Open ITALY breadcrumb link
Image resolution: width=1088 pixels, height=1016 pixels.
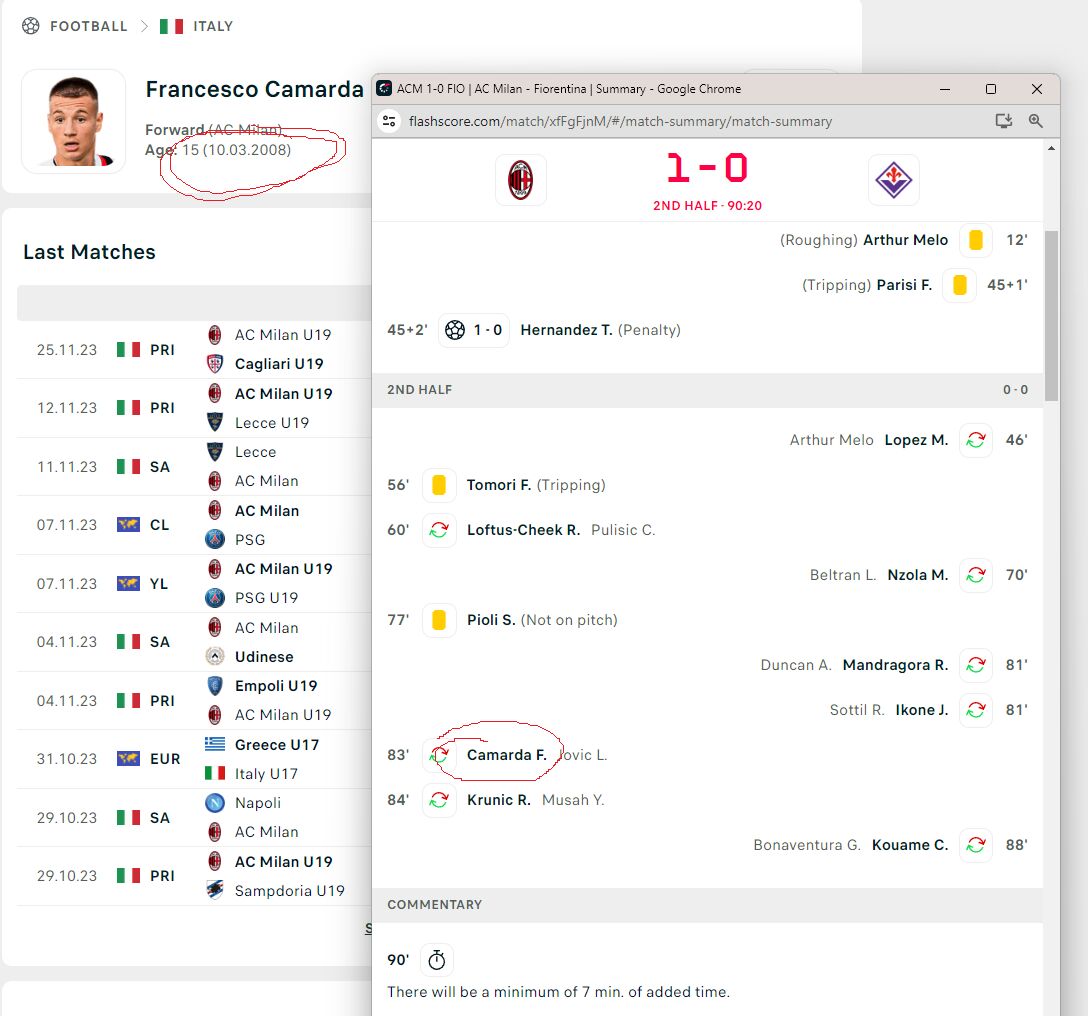pos(212,26)
